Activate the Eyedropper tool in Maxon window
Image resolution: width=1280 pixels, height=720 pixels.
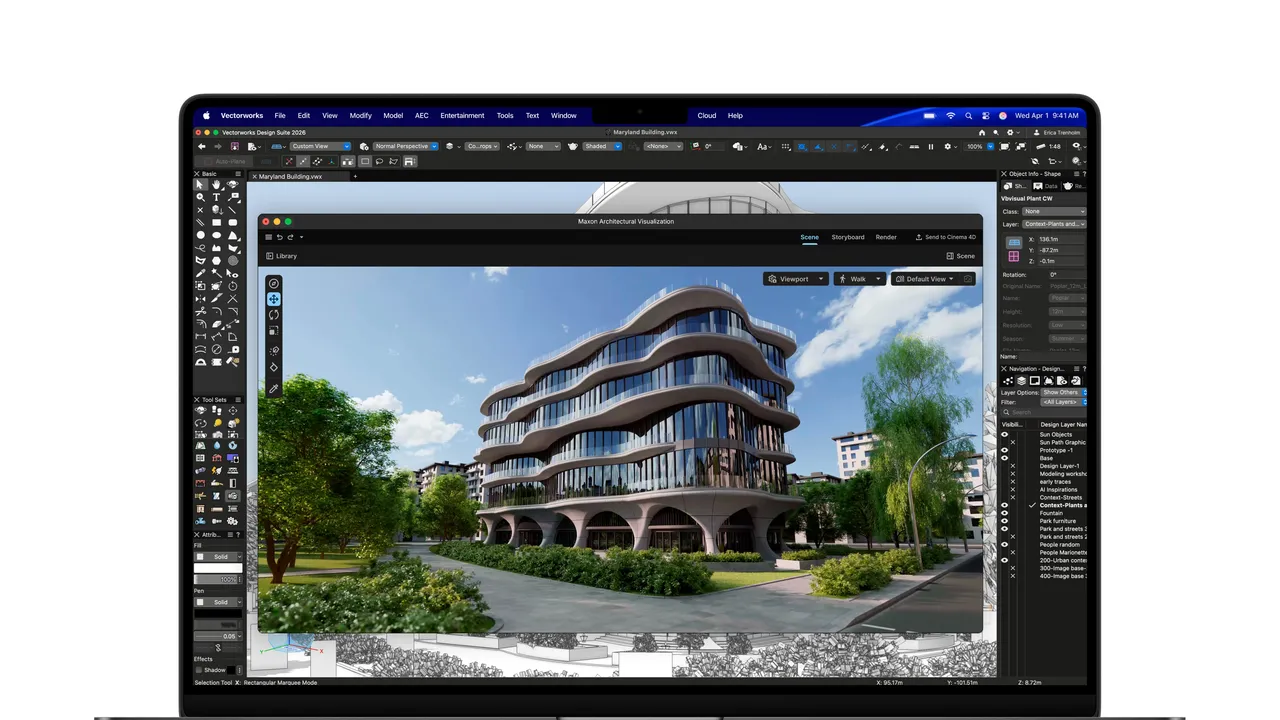273,389
